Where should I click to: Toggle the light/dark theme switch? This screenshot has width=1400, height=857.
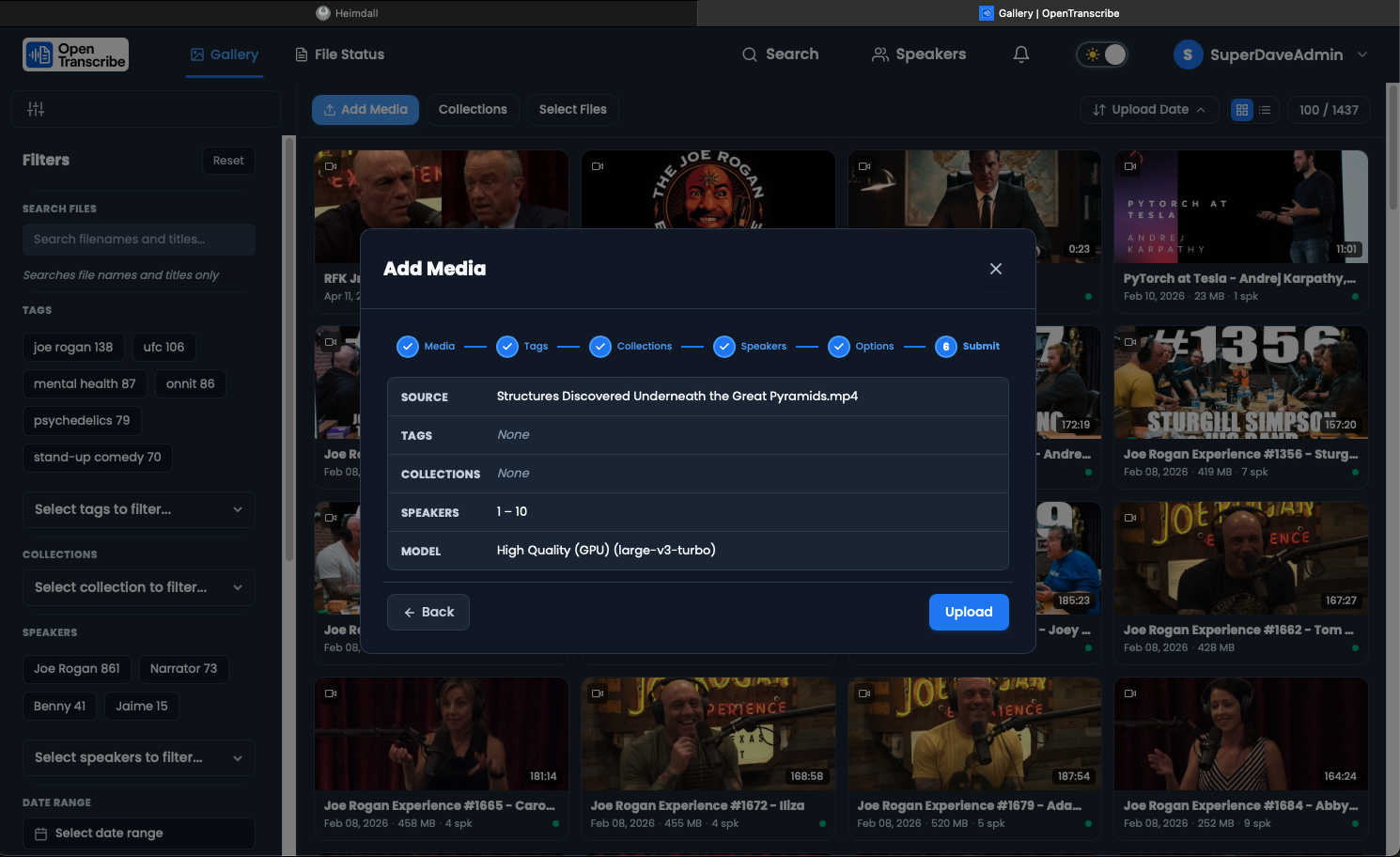(x=1102, y=55)
